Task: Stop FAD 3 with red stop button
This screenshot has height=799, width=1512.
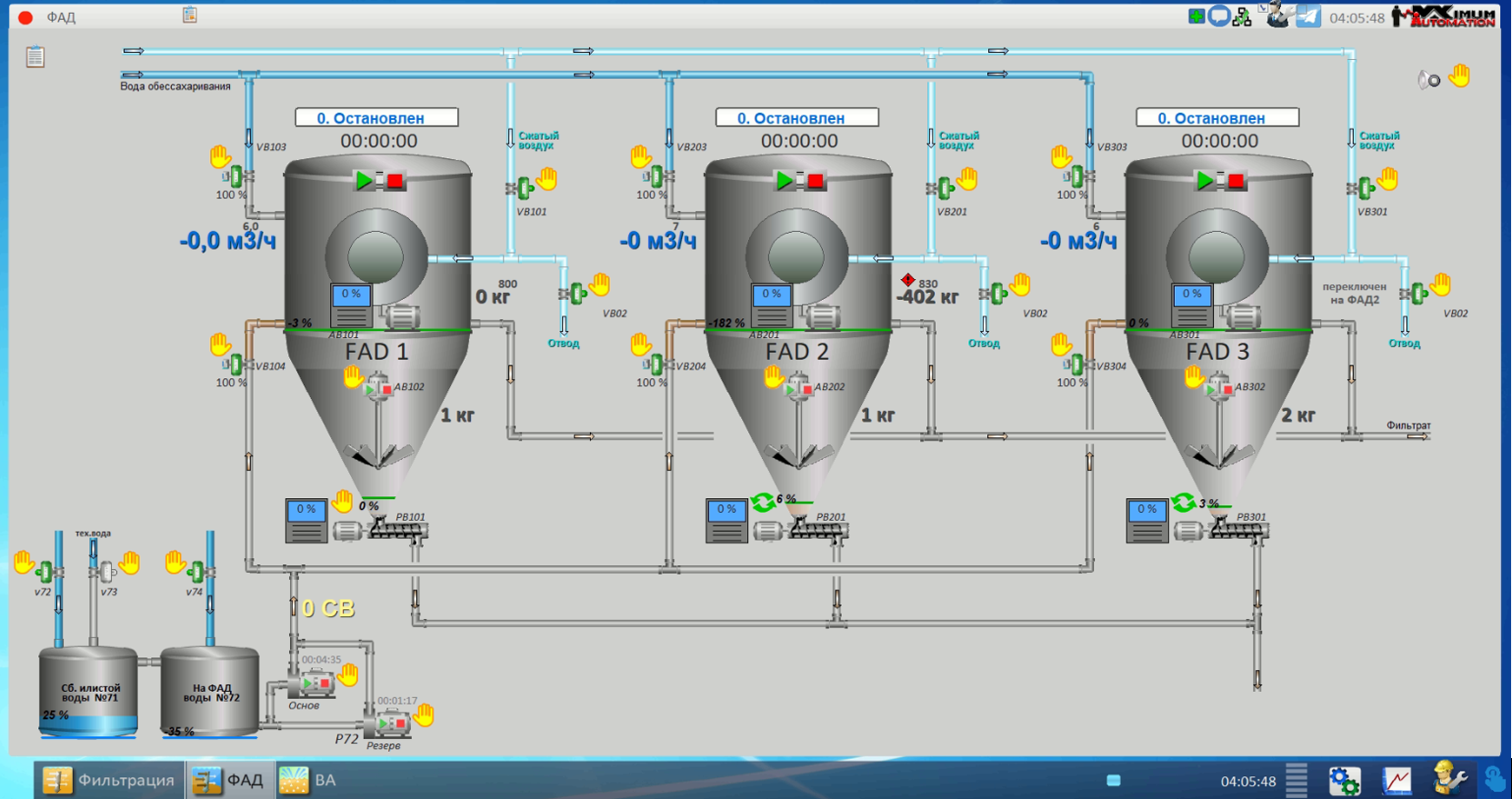Action: pos(1236,181)
